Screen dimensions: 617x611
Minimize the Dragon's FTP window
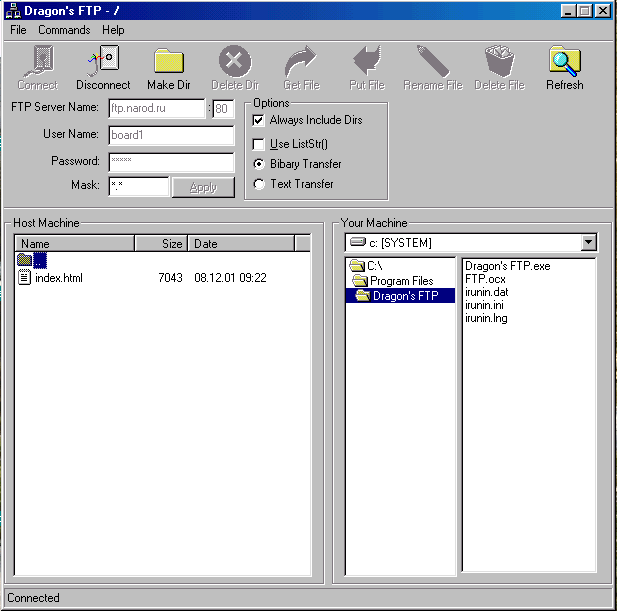567,11
